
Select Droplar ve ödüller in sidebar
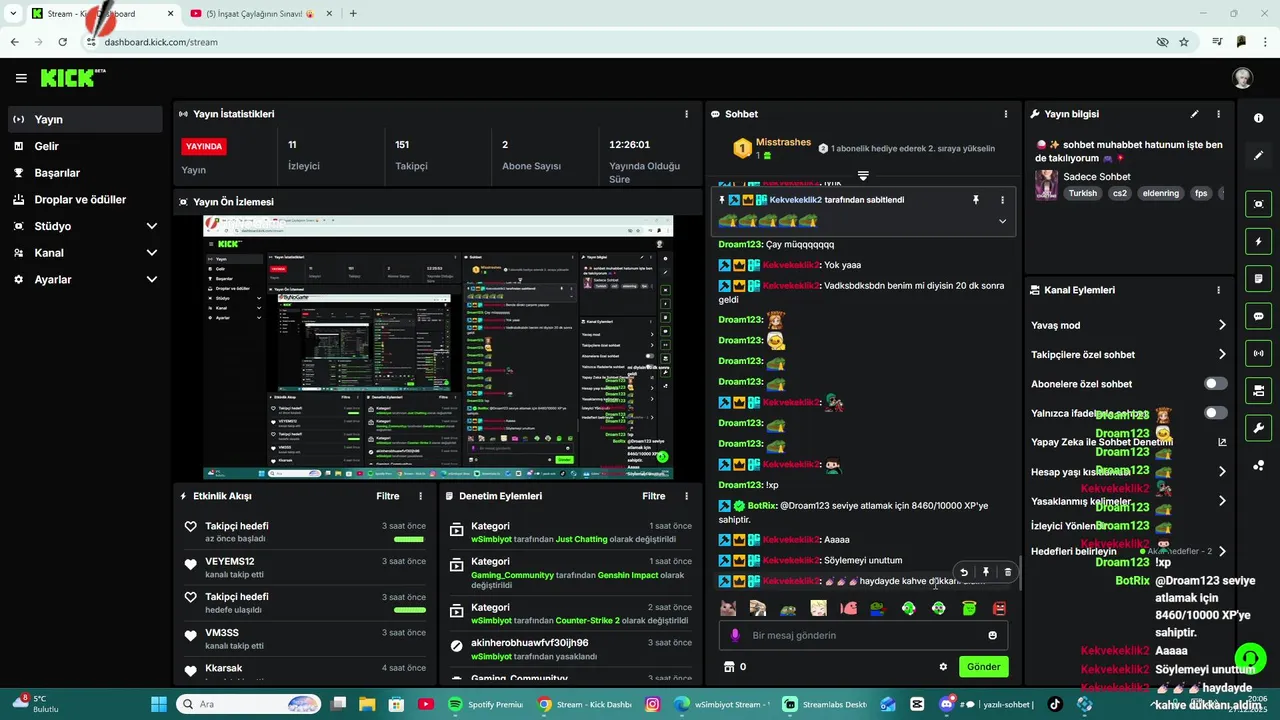(x=86, y=200)
